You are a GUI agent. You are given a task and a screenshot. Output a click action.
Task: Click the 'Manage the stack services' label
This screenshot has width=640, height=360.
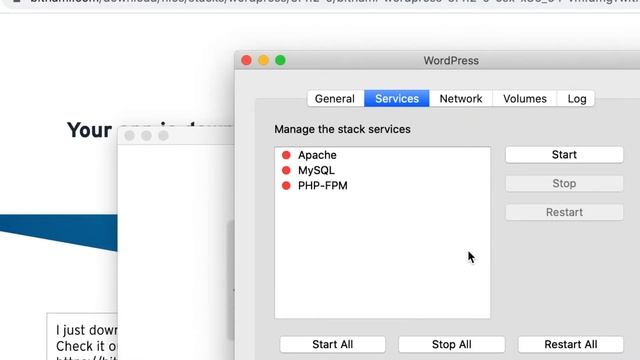(x=342, y=129)
